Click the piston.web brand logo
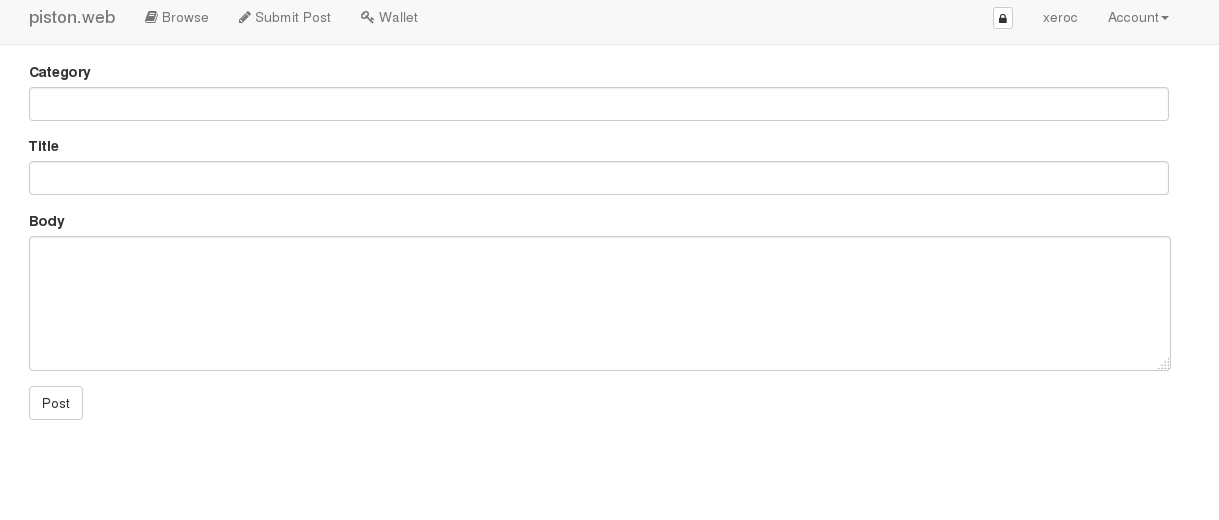Viewport: 1219px width, 520px height. 72,17
